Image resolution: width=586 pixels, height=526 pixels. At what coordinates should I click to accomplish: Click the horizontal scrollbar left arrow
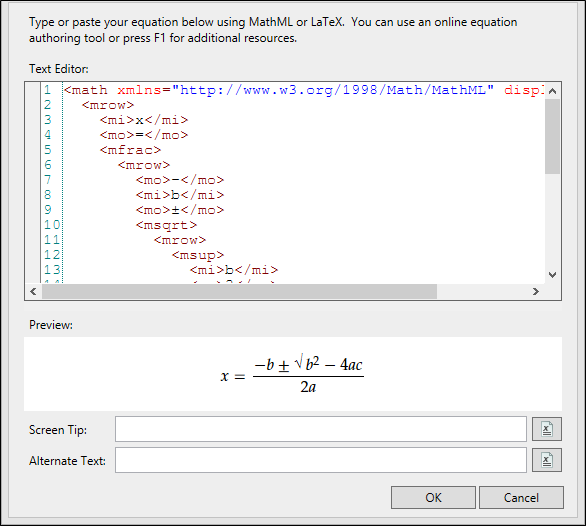(33, 291)
